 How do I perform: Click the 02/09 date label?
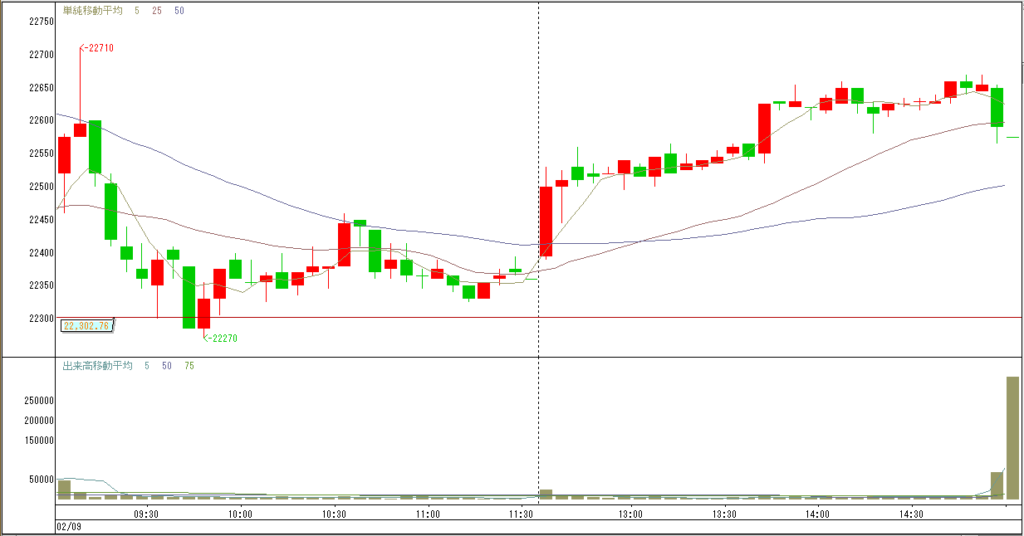pos(69,526)
